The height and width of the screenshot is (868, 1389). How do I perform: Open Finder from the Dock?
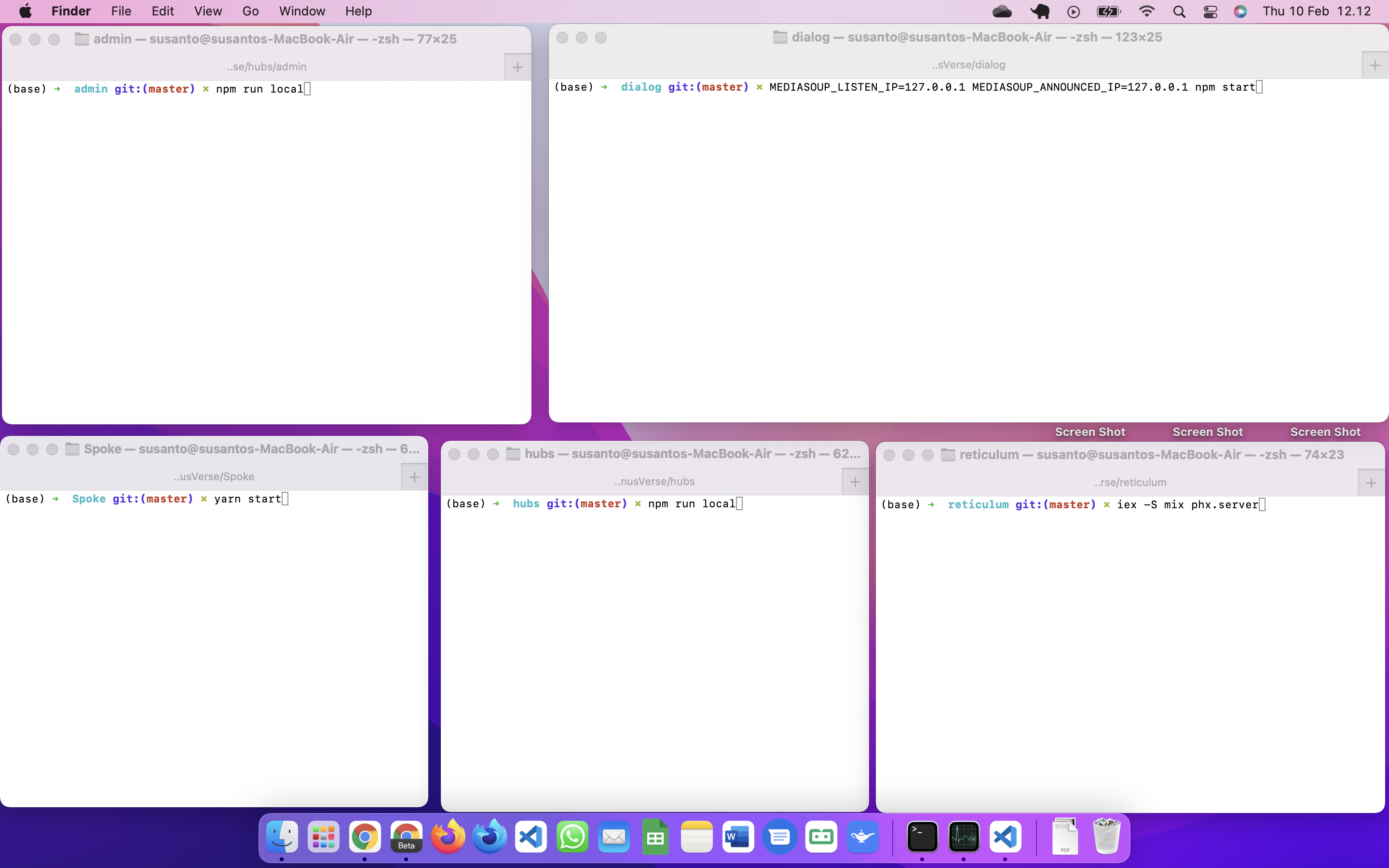(282, 837)
